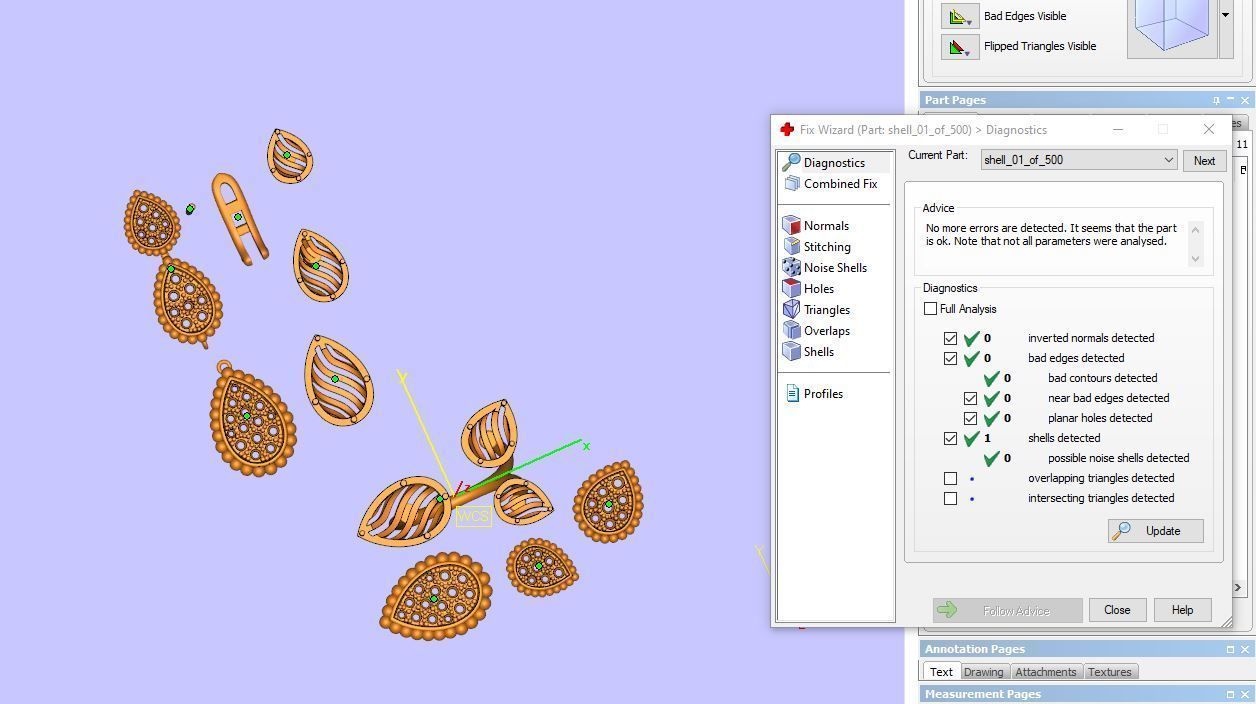Minimize the Part Pages panel
1256x704 pixels.
pos(1230,100)
